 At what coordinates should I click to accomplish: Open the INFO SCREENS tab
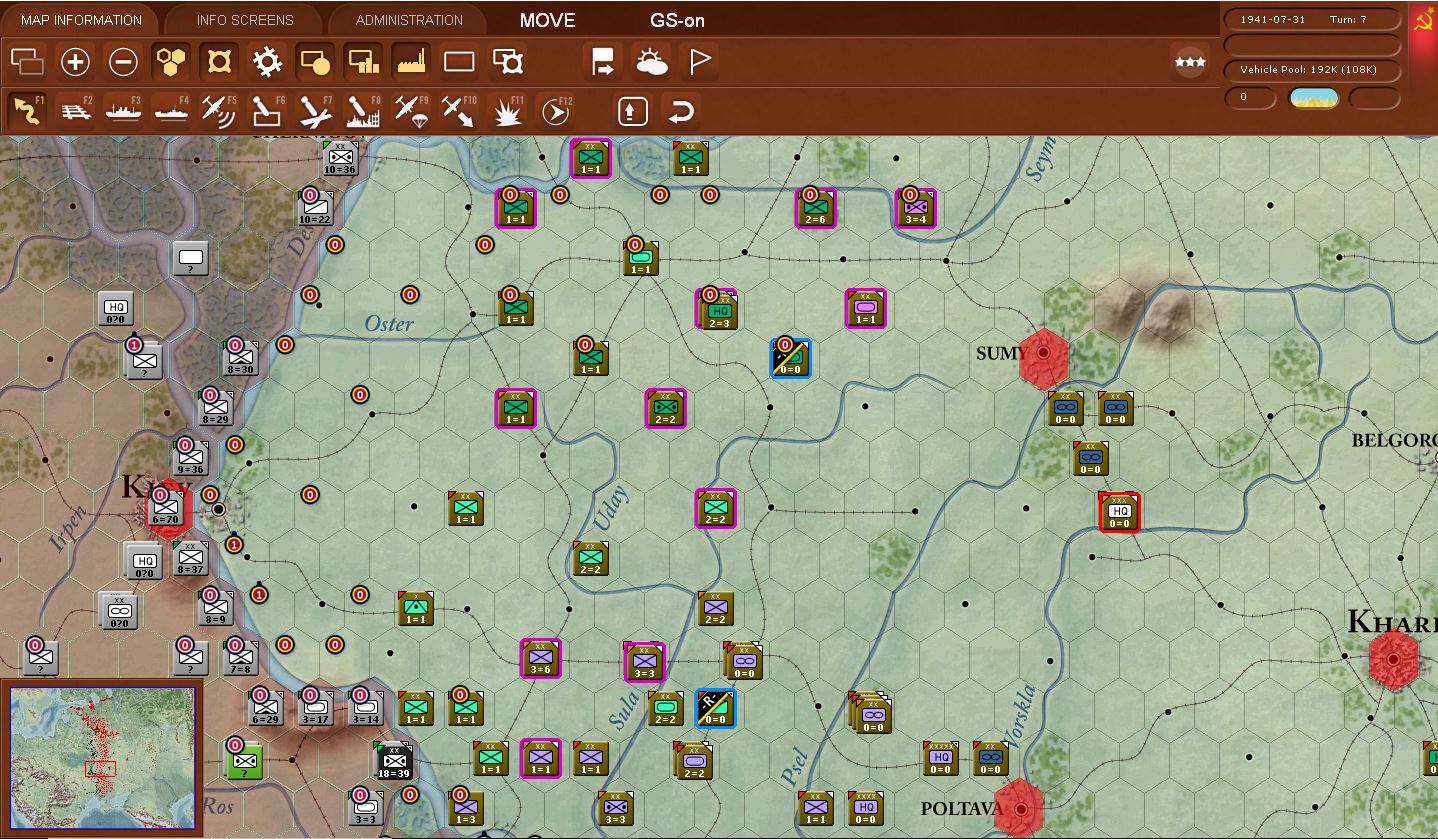pyautogui.click(x=245, y=20)
